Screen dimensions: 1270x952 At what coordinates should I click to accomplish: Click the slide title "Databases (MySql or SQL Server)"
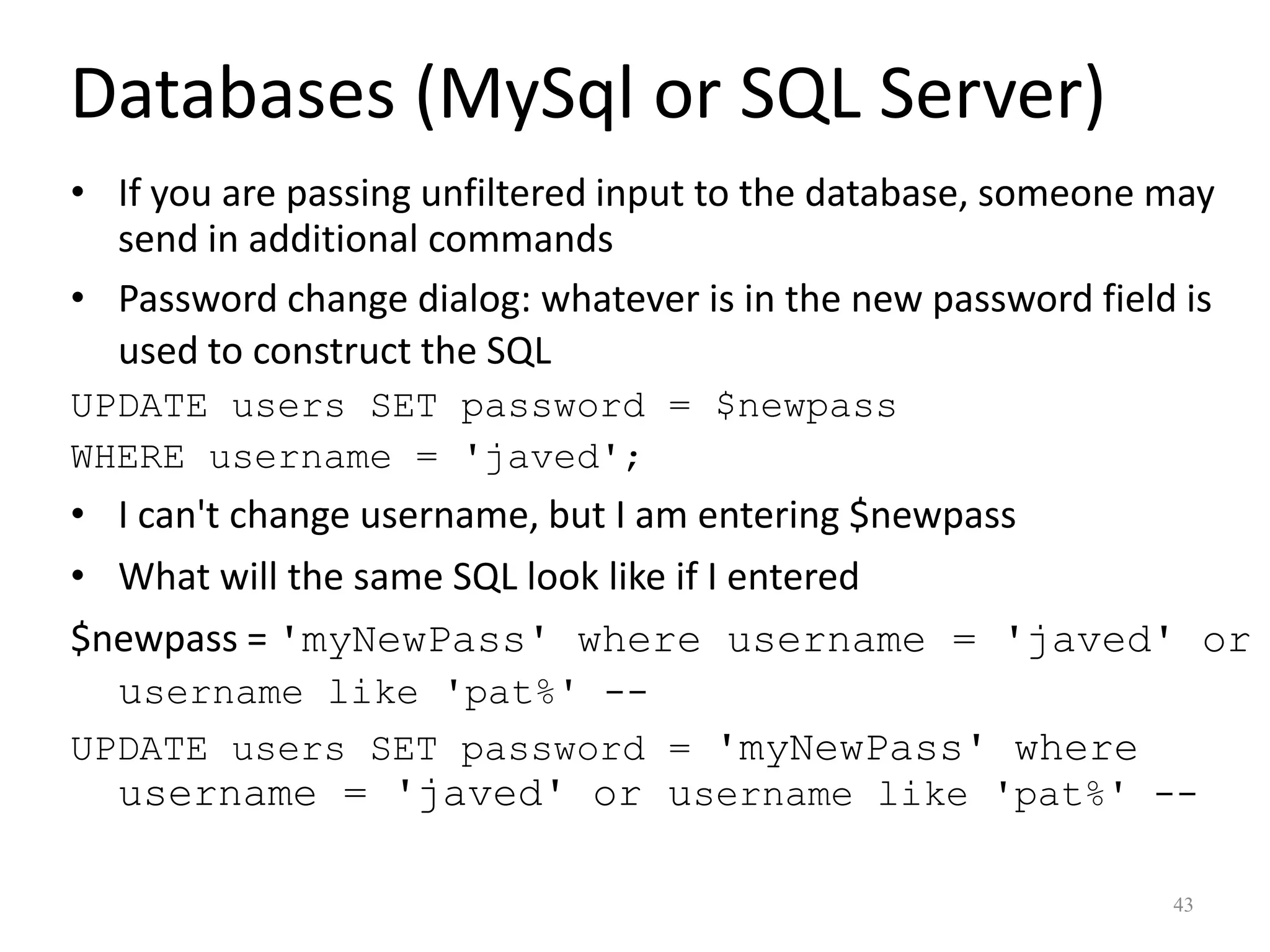[587, 95]
